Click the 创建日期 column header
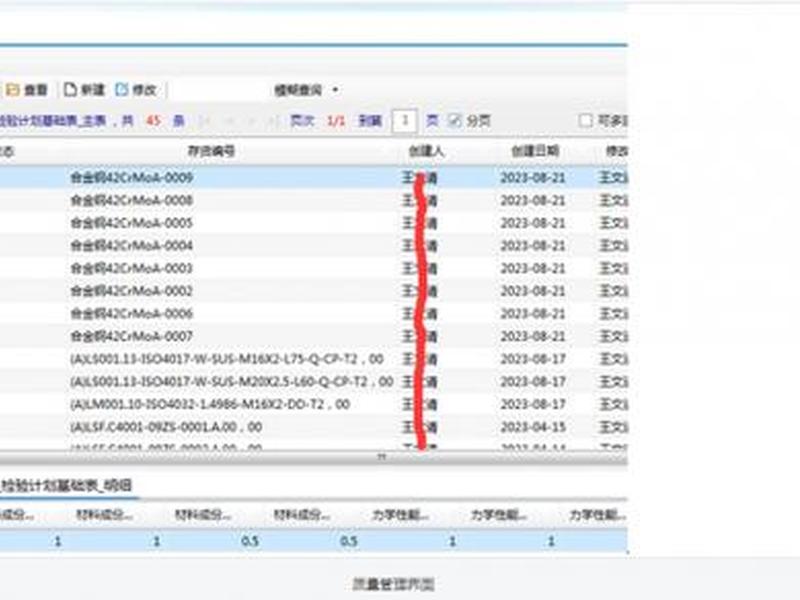This screenshot has height=600, width=800. [x=535, y=151]
